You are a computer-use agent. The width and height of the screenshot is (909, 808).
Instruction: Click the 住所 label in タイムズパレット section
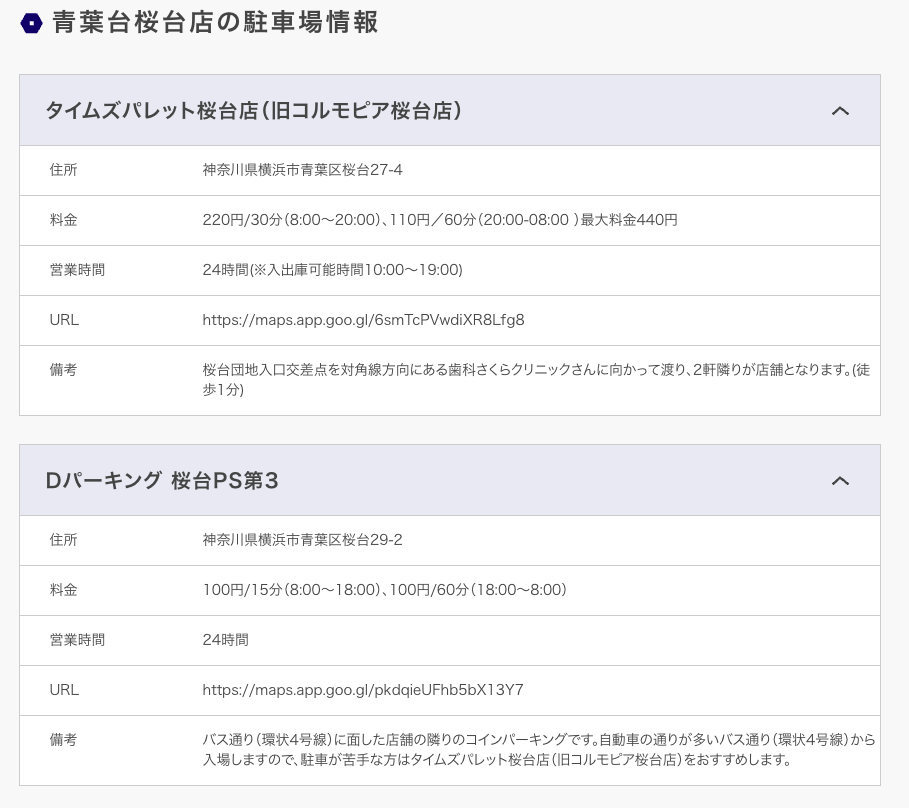coord(63,170)
